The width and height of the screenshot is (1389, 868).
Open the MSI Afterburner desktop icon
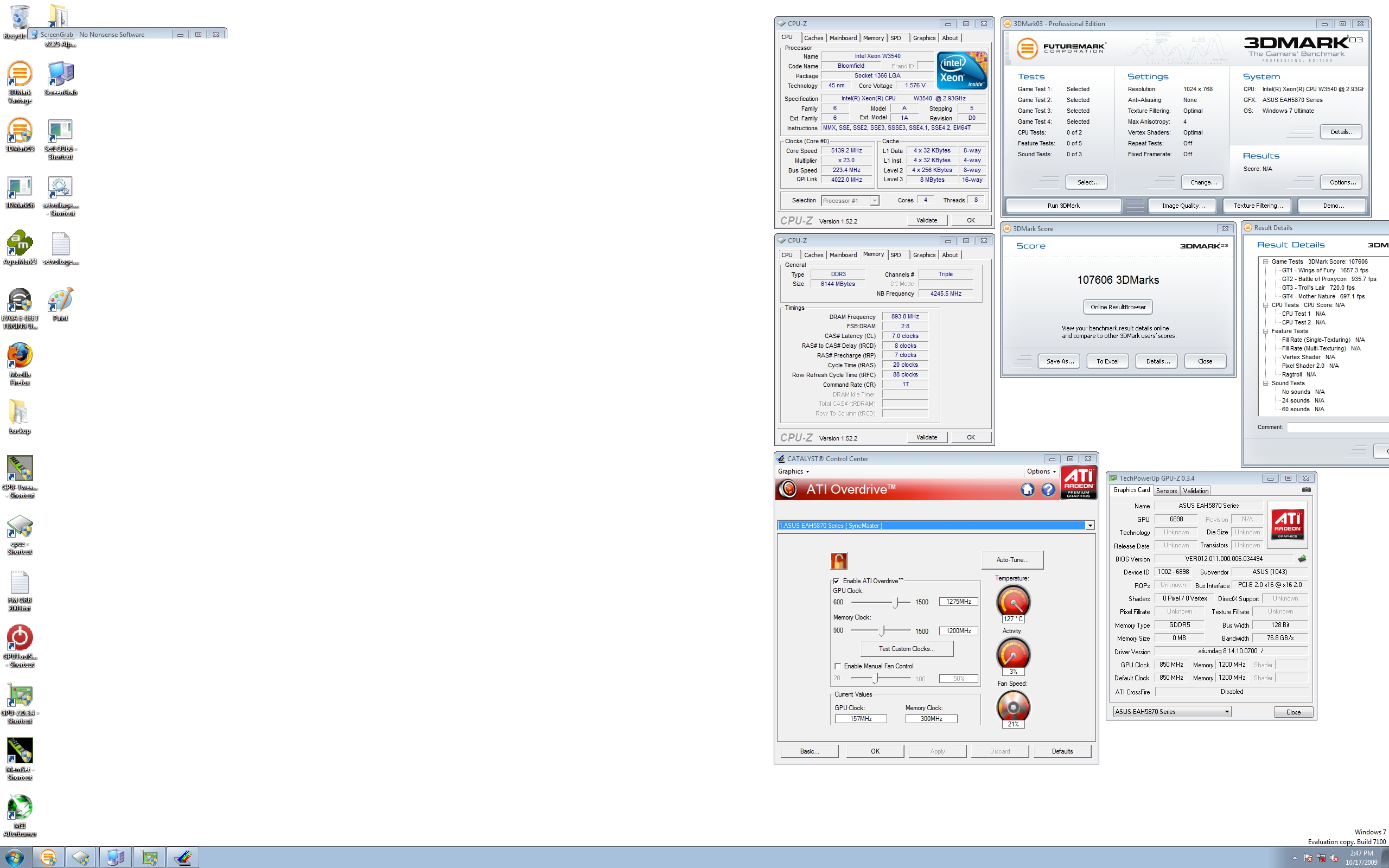pyautogui.click(x=20, y=816)
